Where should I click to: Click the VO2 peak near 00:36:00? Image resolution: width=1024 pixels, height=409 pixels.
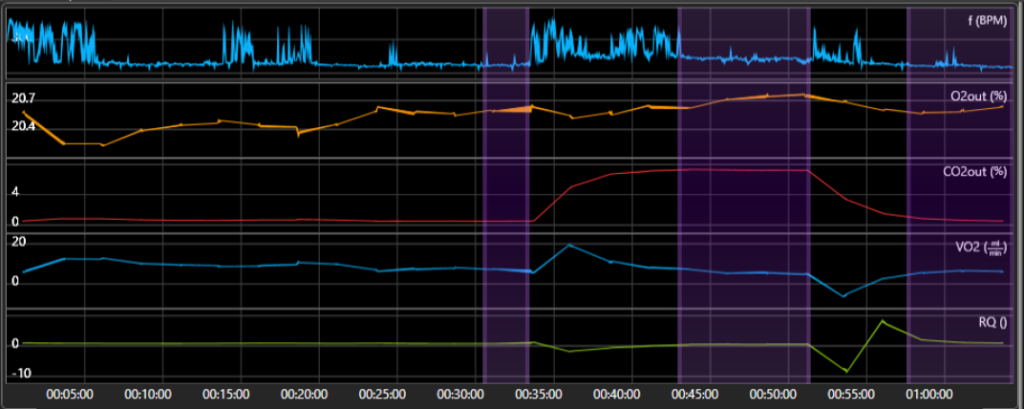(x=569, y=245)
